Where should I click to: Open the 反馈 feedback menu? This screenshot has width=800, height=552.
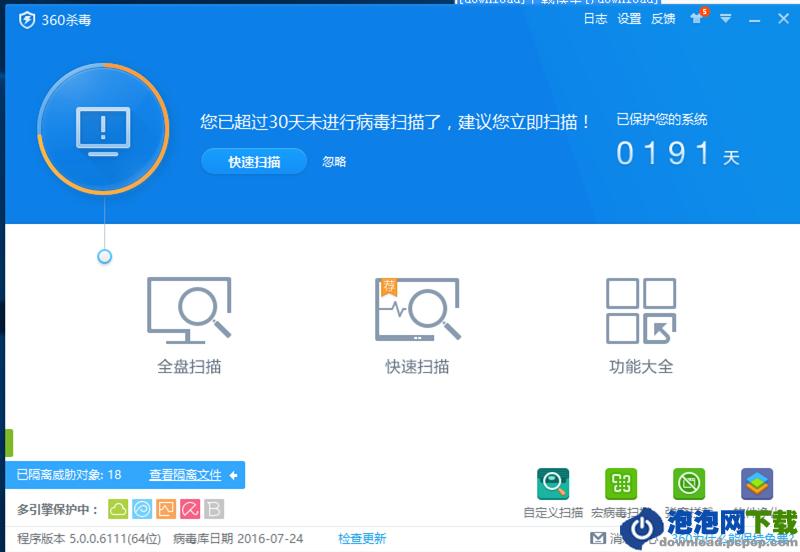coord(663,19)
